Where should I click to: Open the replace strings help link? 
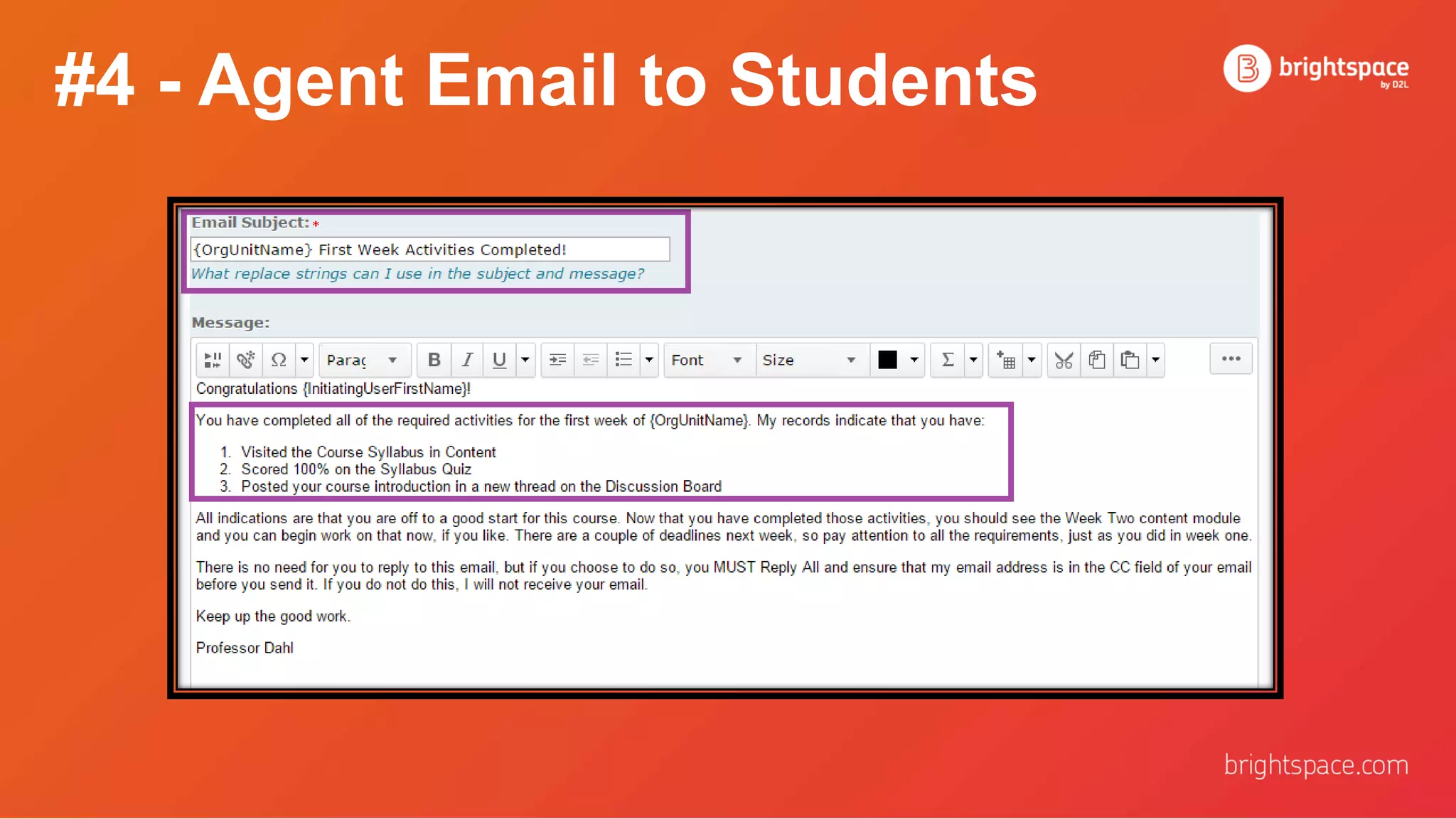[x=417, y=274]
